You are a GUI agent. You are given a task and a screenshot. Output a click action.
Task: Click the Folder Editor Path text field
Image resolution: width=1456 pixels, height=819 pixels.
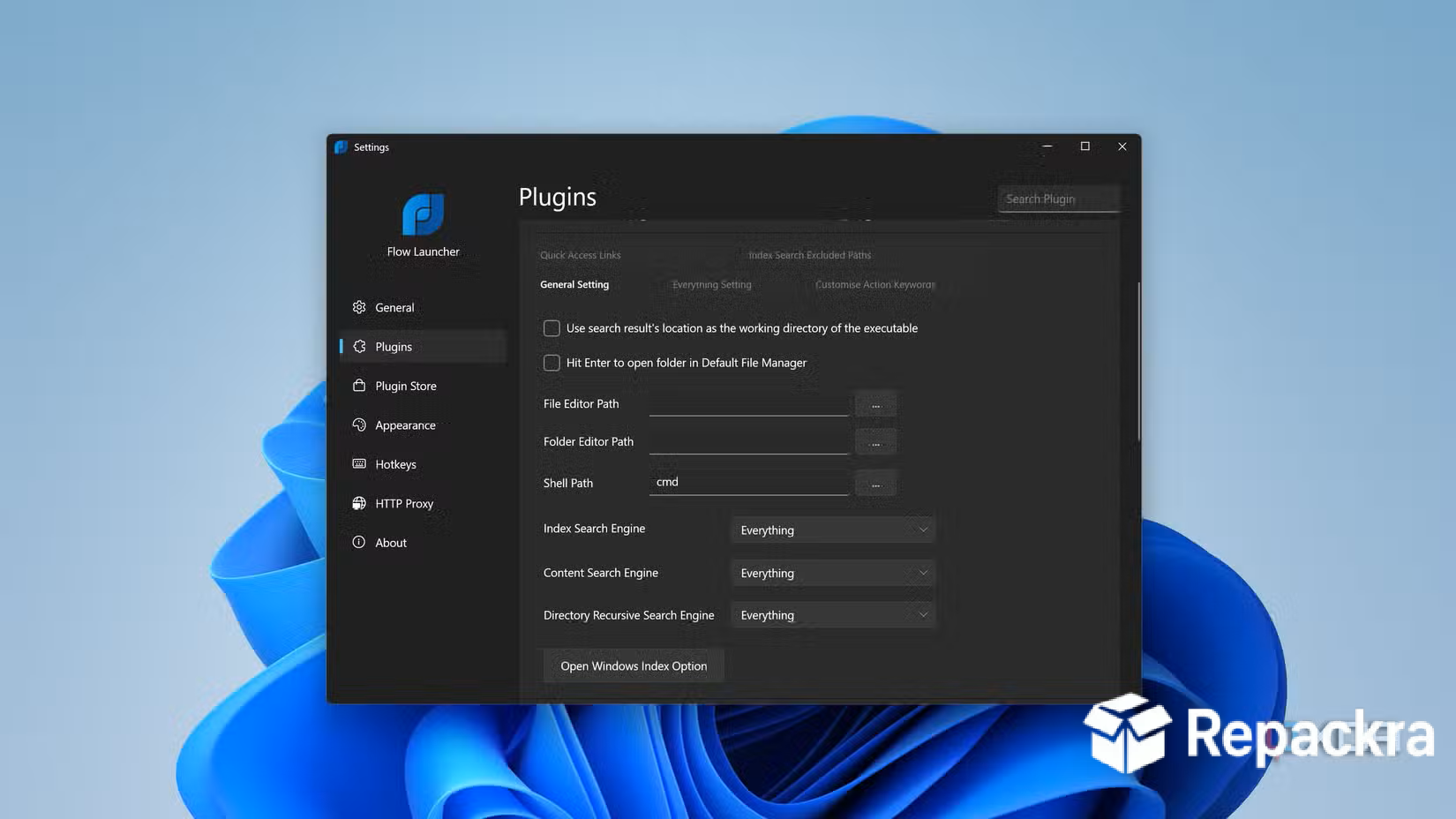coord(748,441)
